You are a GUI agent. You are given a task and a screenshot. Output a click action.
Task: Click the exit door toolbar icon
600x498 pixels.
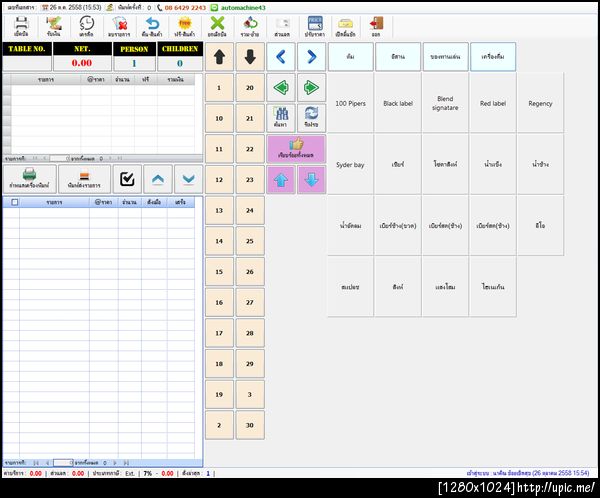coord(376,26)
